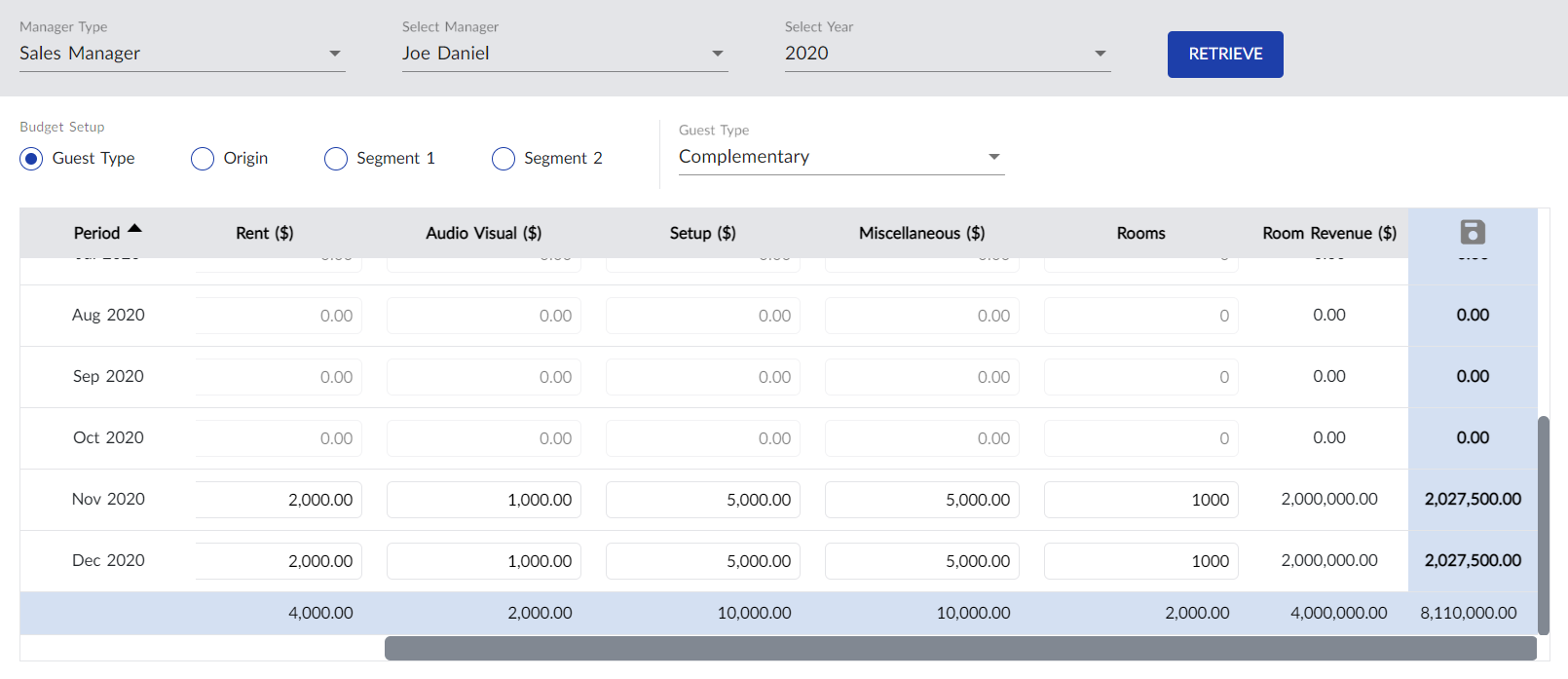
Task: Edit the Miscellaneous field for Nov 2020
Action: coord(922,500)
